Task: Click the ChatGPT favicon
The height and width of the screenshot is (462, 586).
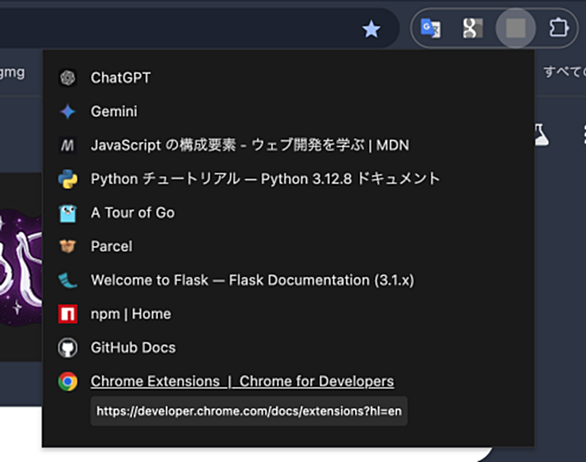Action: (x=68, y=78)
